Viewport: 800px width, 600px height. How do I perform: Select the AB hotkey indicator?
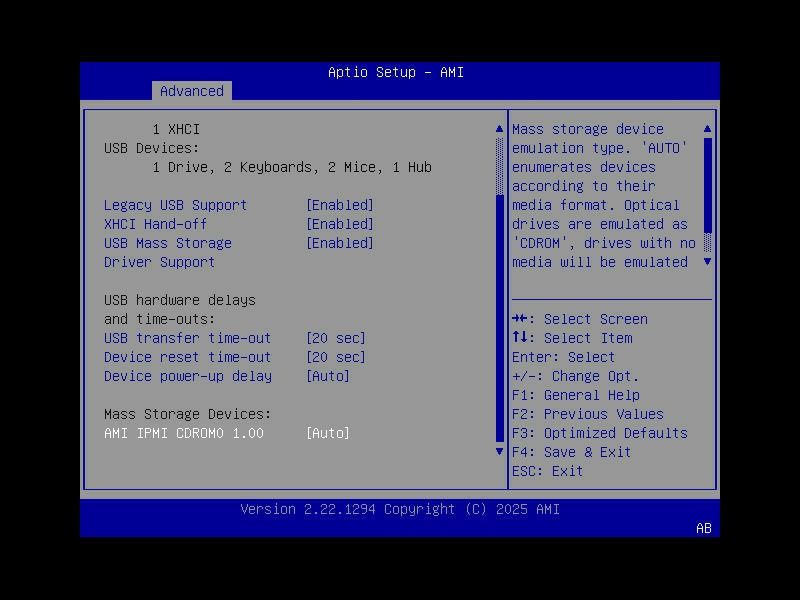[x=702, y=529]
